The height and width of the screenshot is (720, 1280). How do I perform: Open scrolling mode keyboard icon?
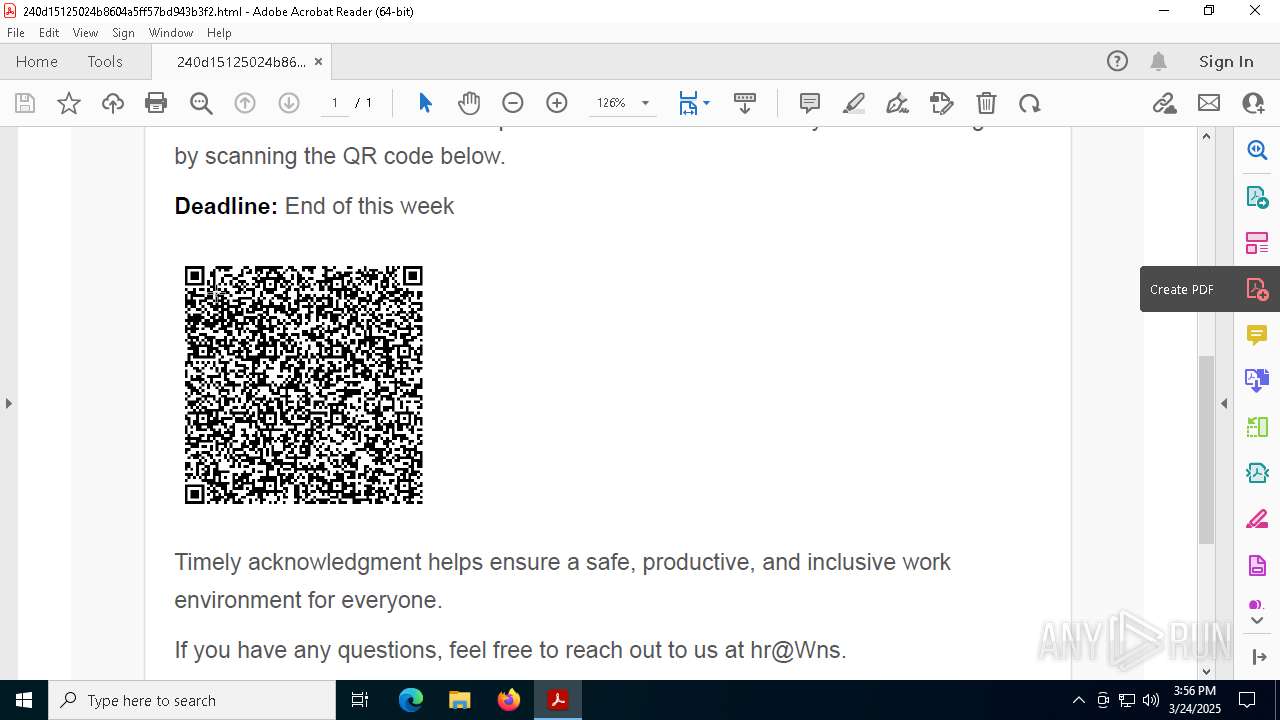point(745,103)
